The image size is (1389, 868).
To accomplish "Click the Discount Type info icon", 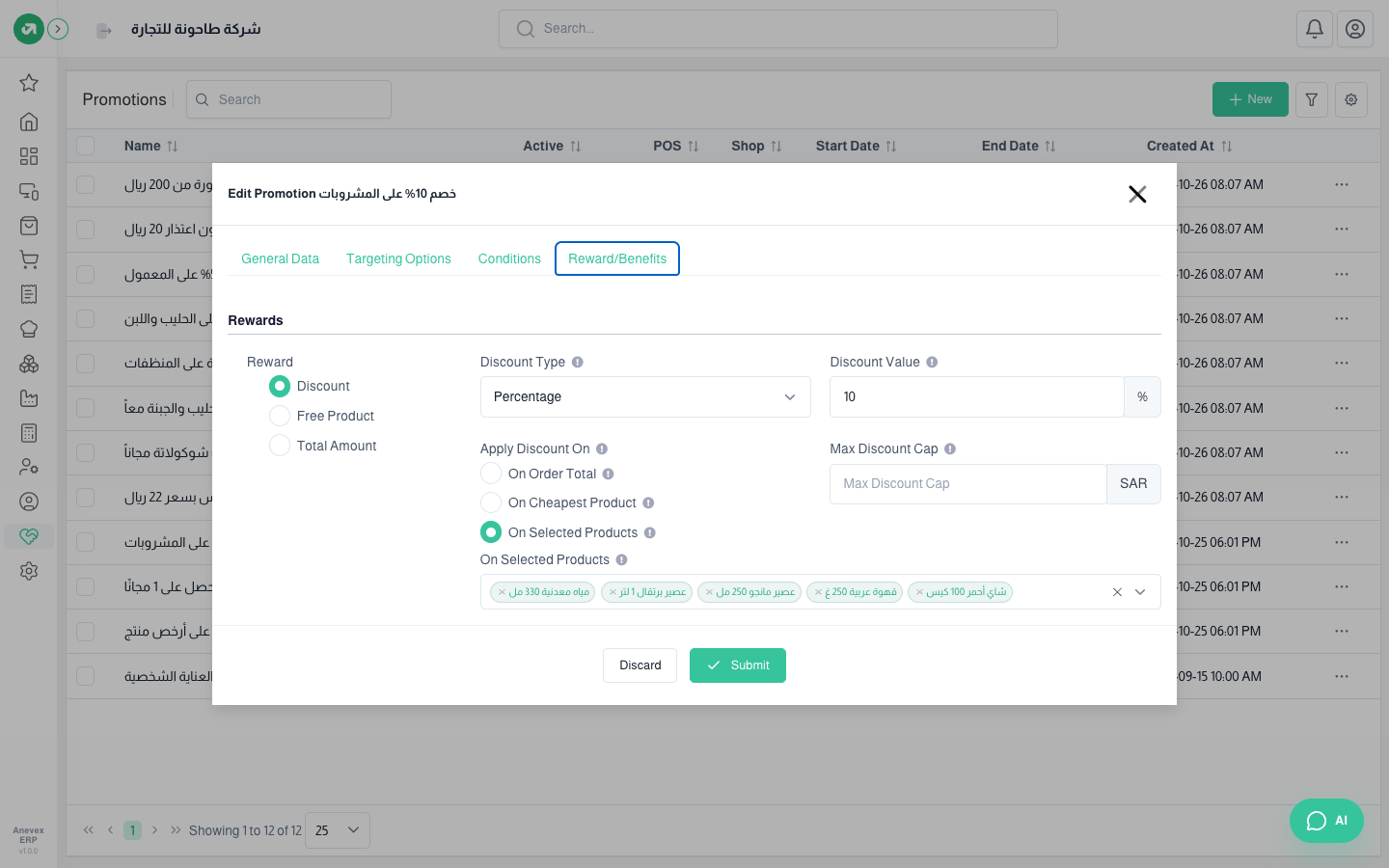I will (578, 363).
